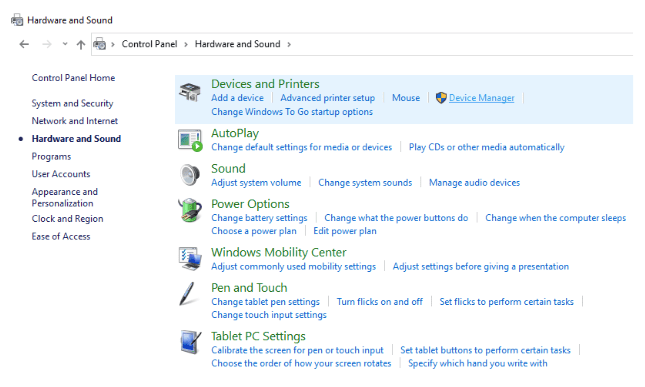Click the Sound speaker icon
The image size is (645, 387).
pyautogui.click(x=190, y=175)
